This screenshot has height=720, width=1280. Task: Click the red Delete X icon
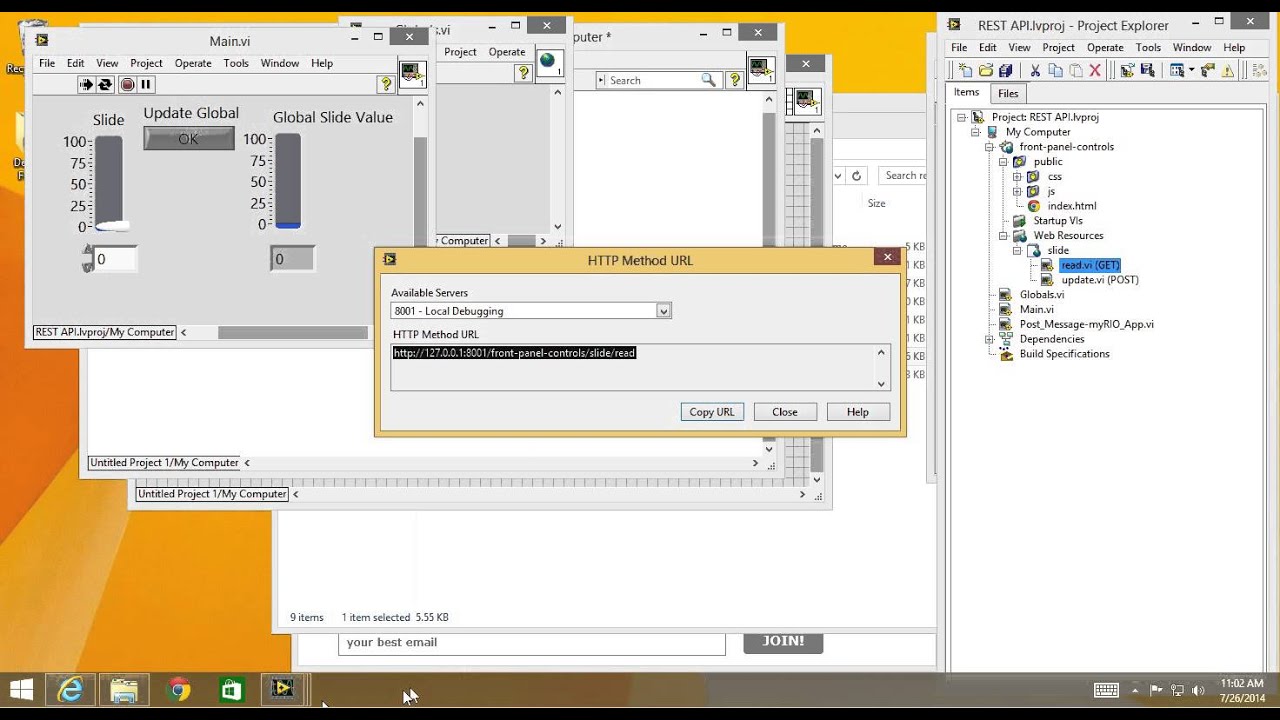click(x=1095, y=70)
